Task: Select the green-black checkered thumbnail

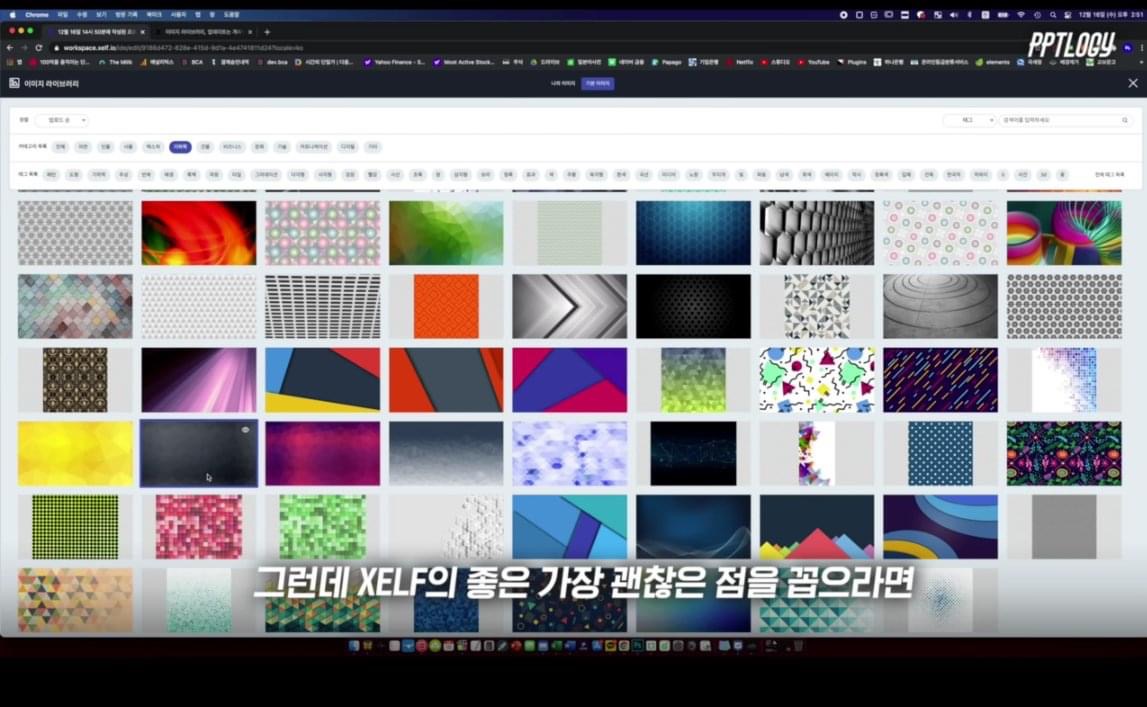Action: point(75,527)
